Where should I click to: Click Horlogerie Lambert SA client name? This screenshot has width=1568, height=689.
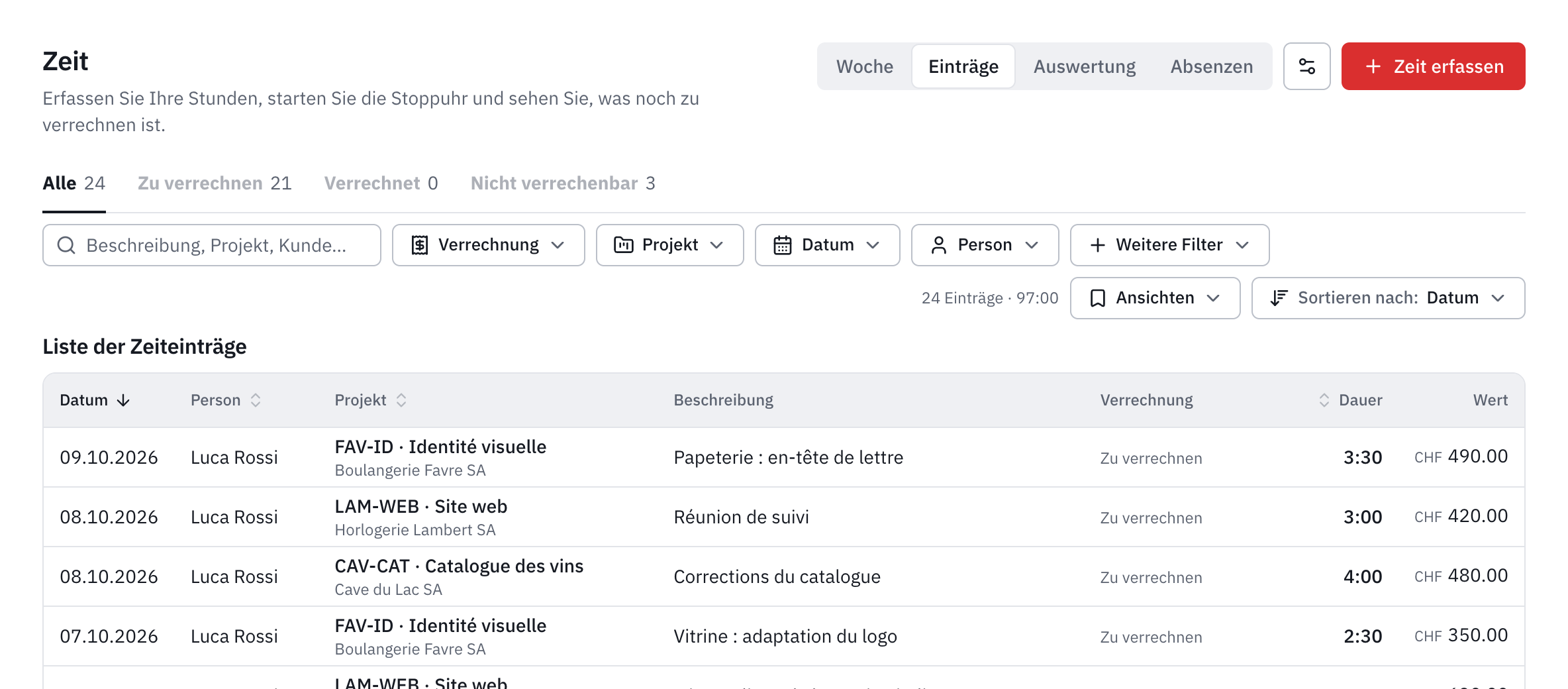tap(415, 530)
